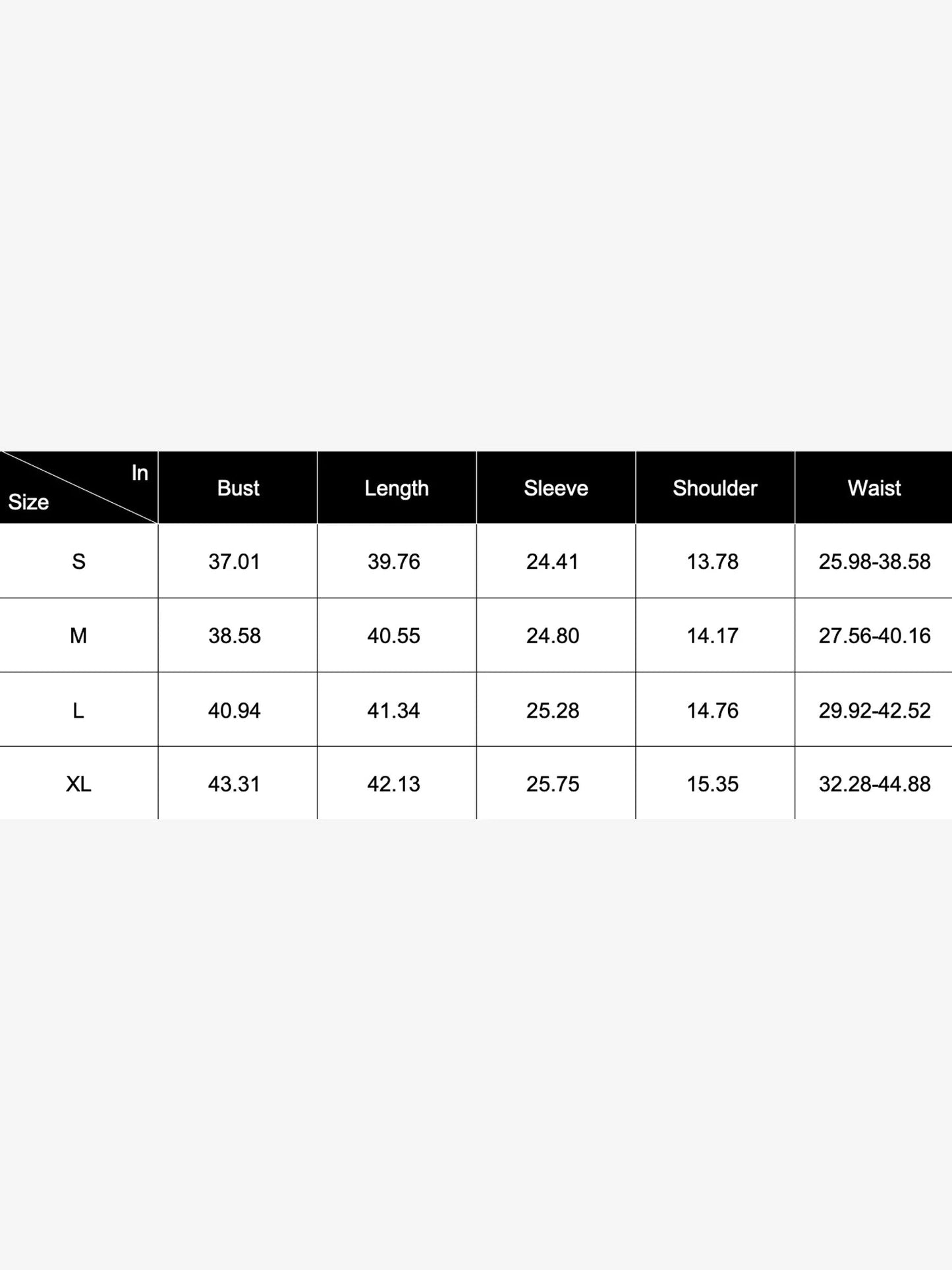Click shoulder value 14.17 for M
The width and height of the screenshot is (952, 1270).
(x=713, y=636)
